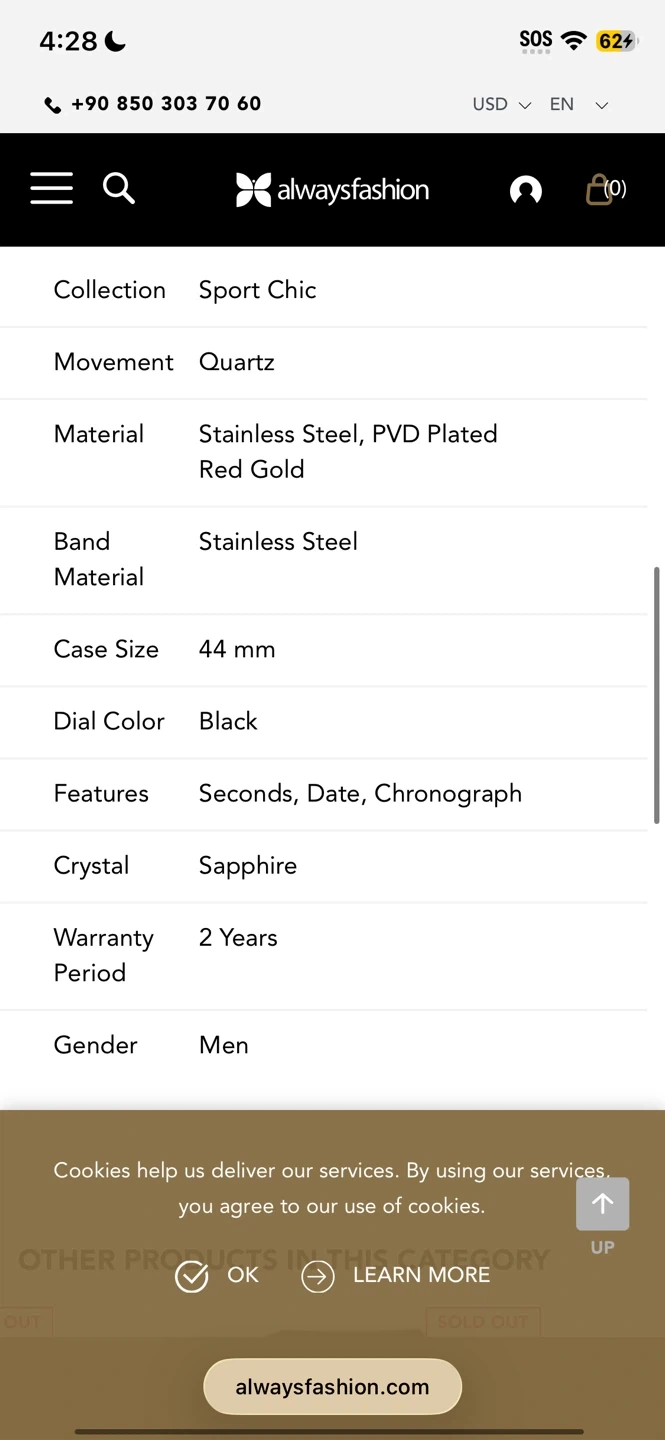665x1440 pixels.
Task: Tap the phone handset icon
Action: [x=53, y=105]
